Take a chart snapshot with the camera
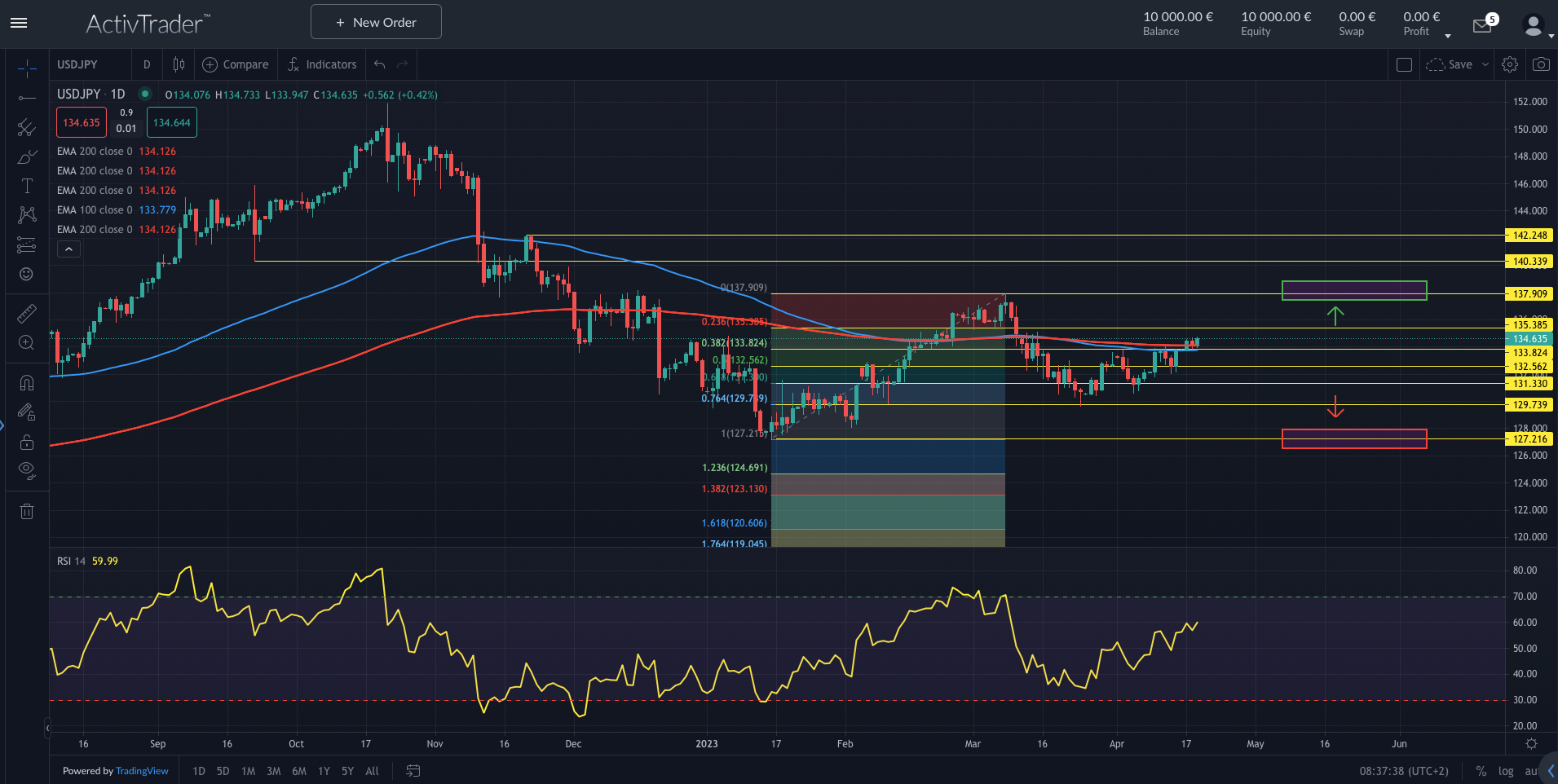This screenshot has width=1558, height=784. click(x=1540, y=64)
